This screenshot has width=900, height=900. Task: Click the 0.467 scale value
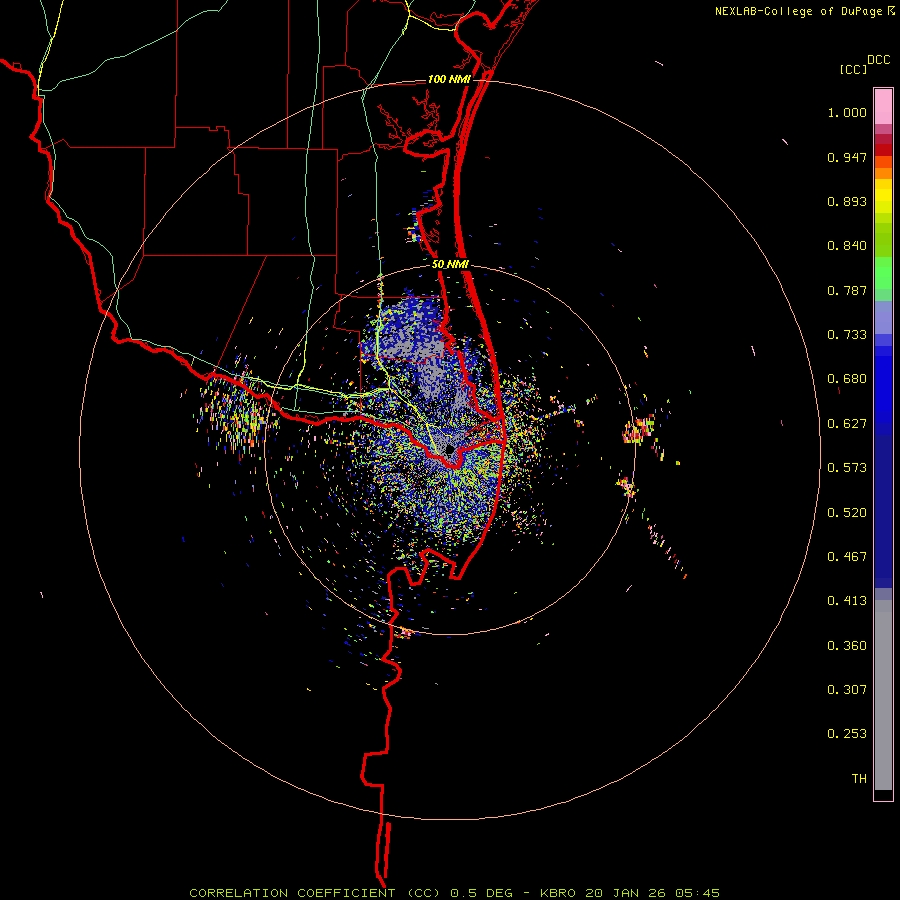pyautogui.click(x=847, y=557)
